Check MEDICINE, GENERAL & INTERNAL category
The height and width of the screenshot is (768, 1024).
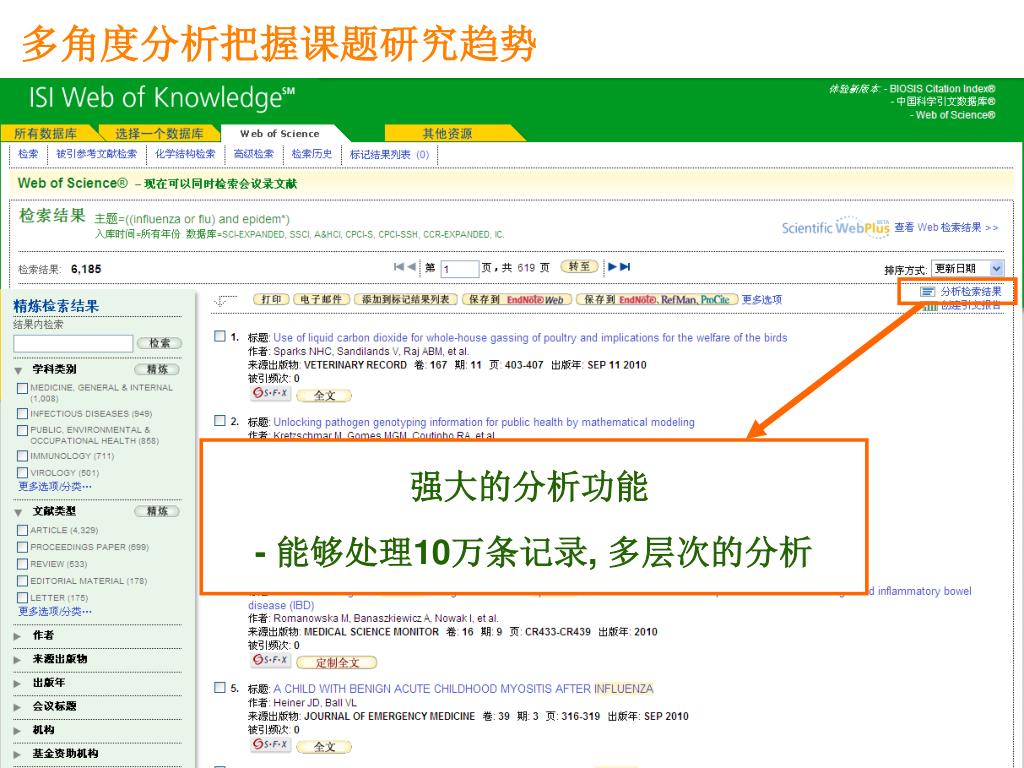tap(22, 389)
